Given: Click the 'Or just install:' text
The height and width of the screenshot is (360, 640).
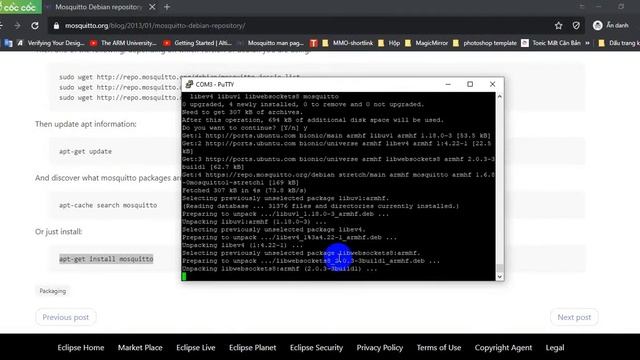Looking at the screenshot, I should pyautogui.click(x=58, y=231).
